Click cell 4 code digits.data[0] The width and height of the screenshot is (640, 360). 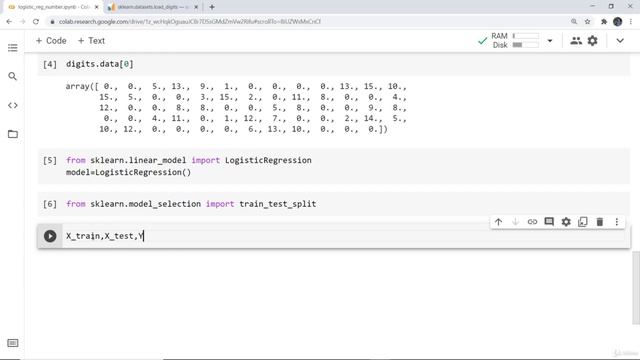pyautogui.click(x=100, y=64)
